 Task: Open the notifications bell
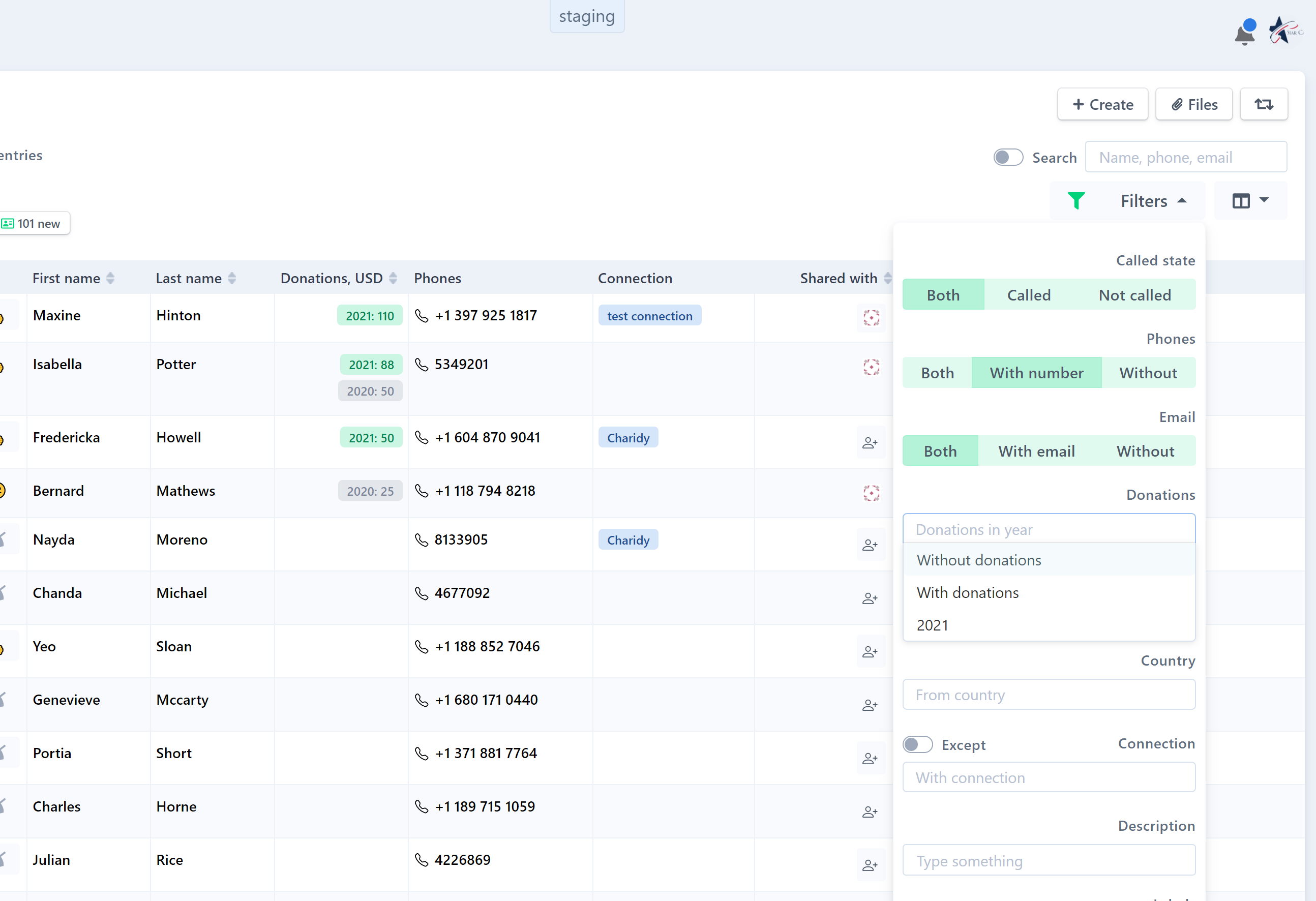[1244, 32]
